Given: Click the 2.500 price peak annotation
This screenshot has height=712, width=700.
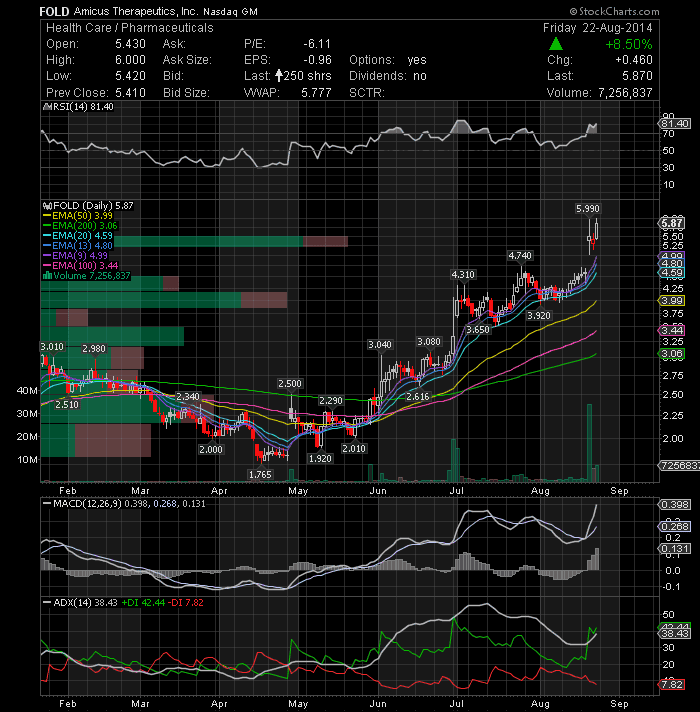Looking at the screenshot, I should 290,383.
